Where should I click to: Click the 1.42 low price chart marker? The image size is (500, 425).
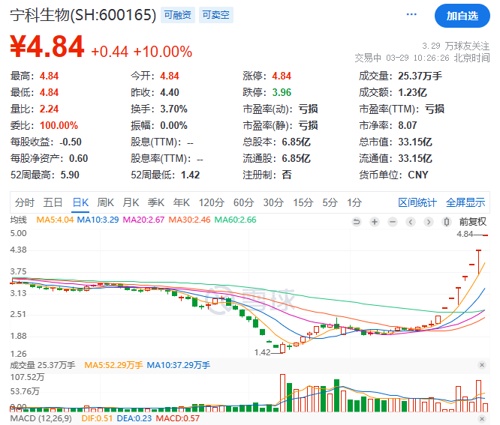pos(262,352)
